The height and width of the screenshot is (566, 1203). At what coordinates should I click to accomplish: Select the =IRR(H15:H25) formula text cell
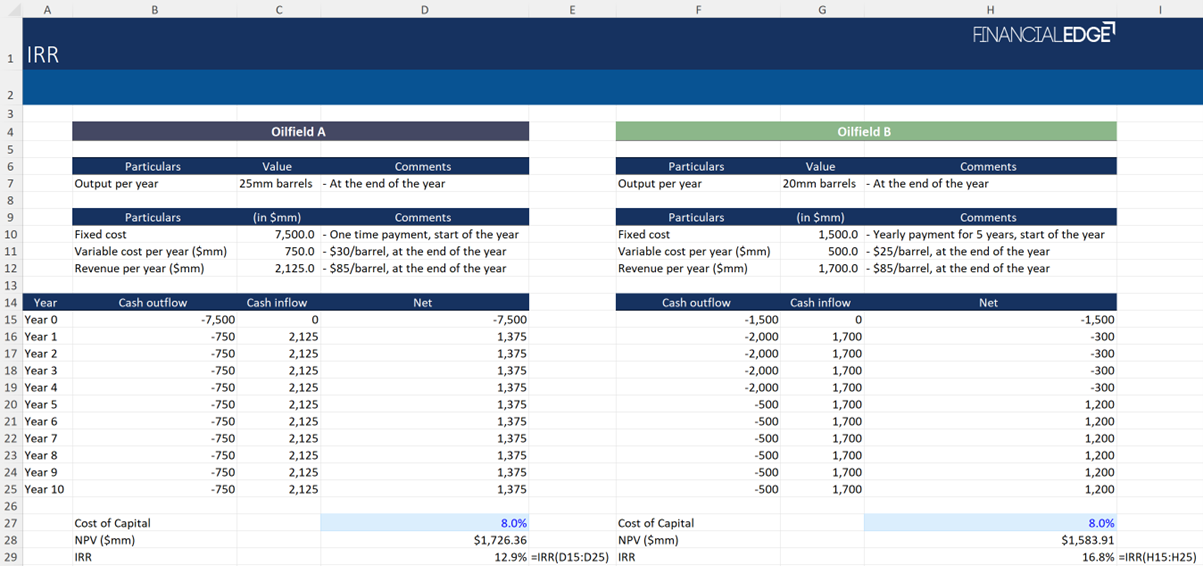1158,557
